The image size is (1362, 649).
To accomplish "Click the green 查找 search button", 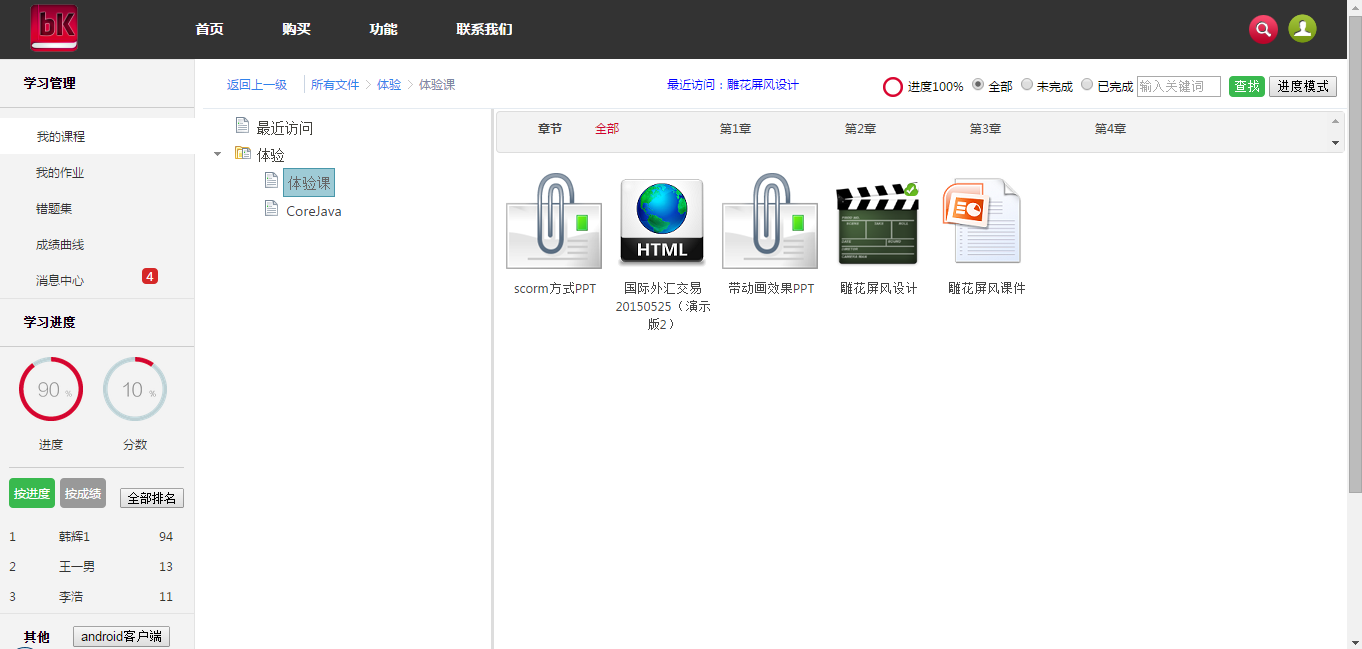I will click(x=1246, y=86).
